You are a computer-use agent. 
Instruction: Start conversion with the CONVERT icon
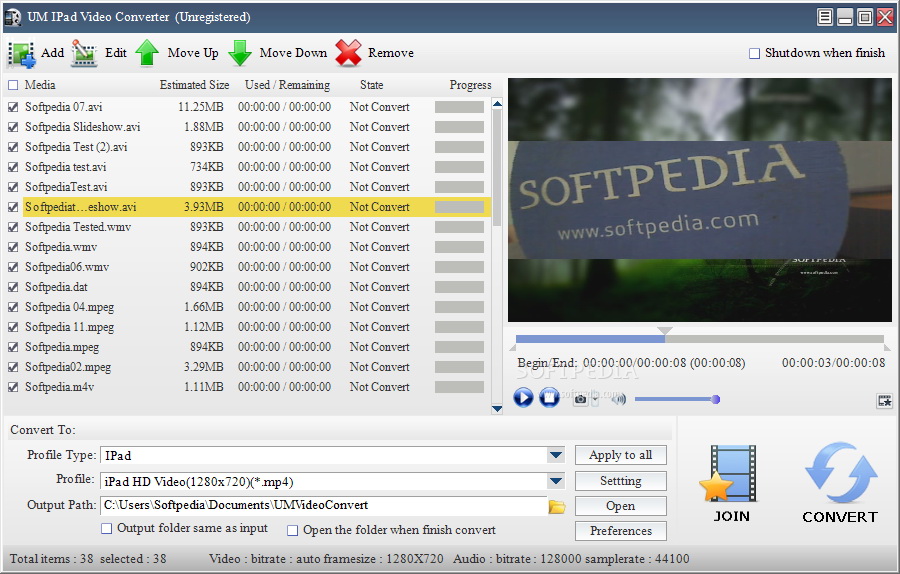[x=841, y=473]
